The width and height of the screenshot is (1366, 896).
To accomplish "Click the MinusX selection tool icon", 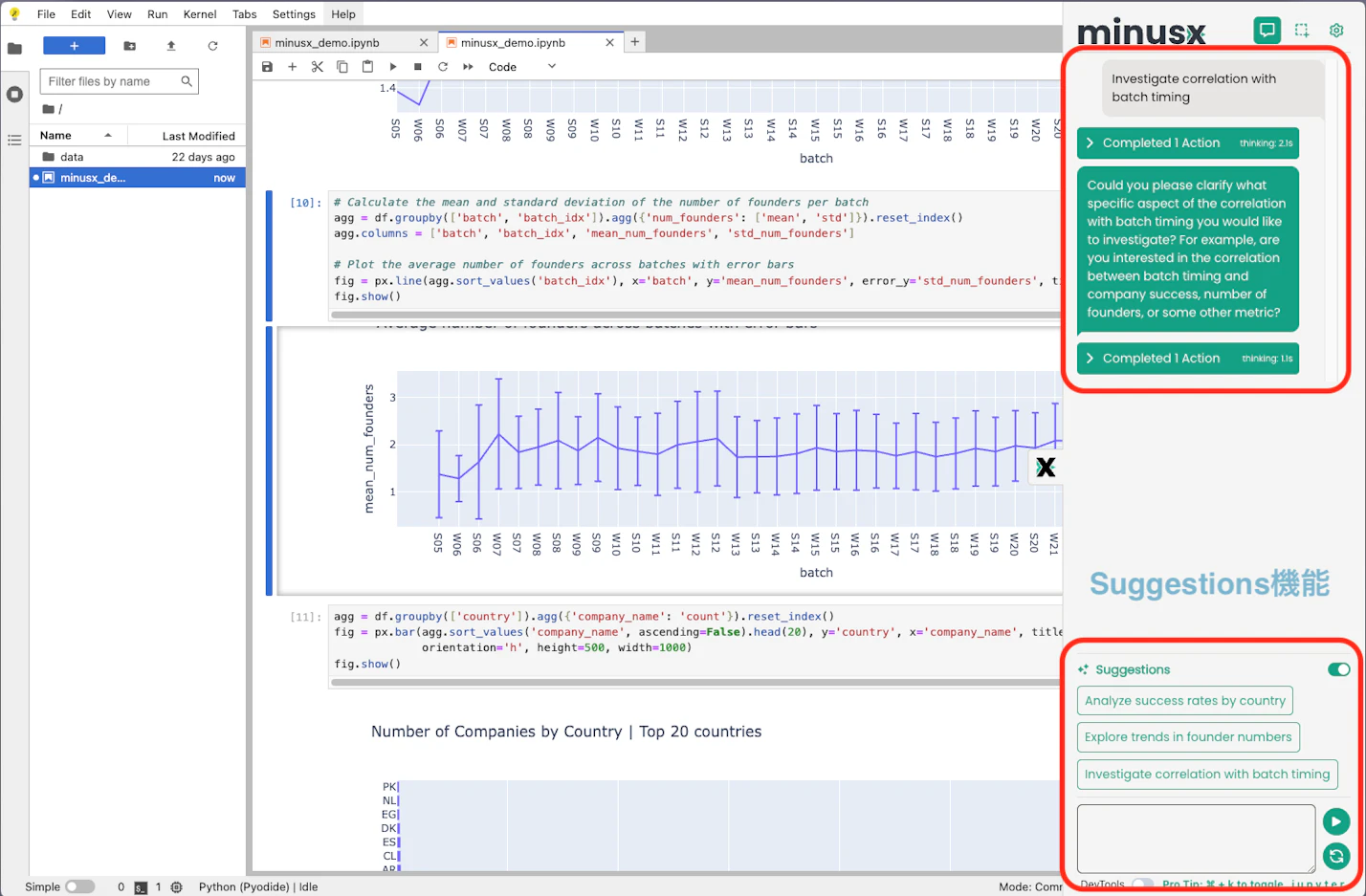I will (1302, 31).
